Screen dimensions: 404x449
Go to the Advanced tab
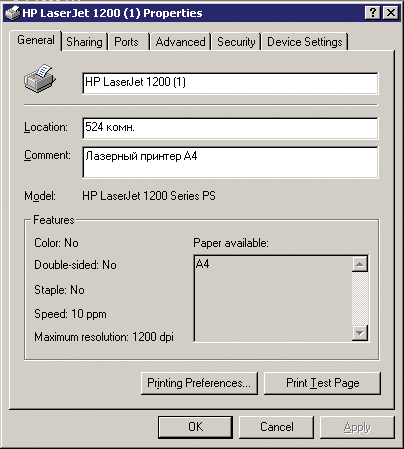180,42
